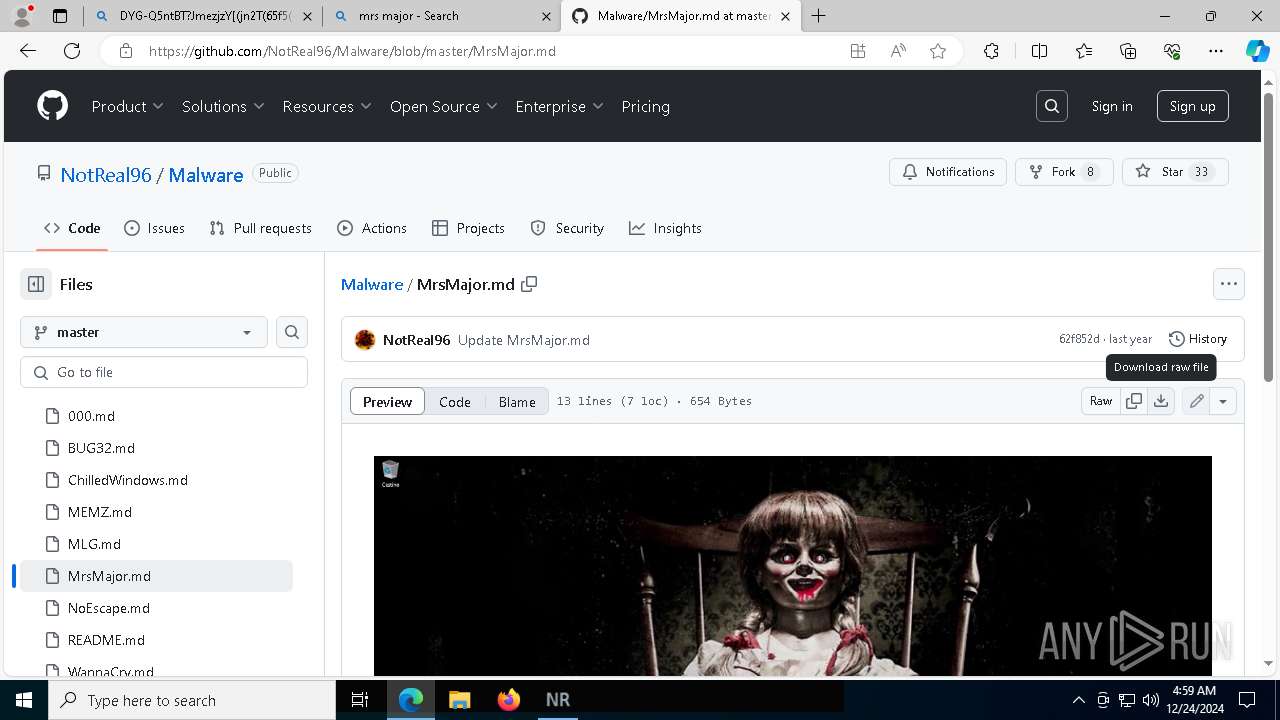Open NoEscape.md in file tree
Viewport: 1280px width, 720px height.
tap(109, 608)
